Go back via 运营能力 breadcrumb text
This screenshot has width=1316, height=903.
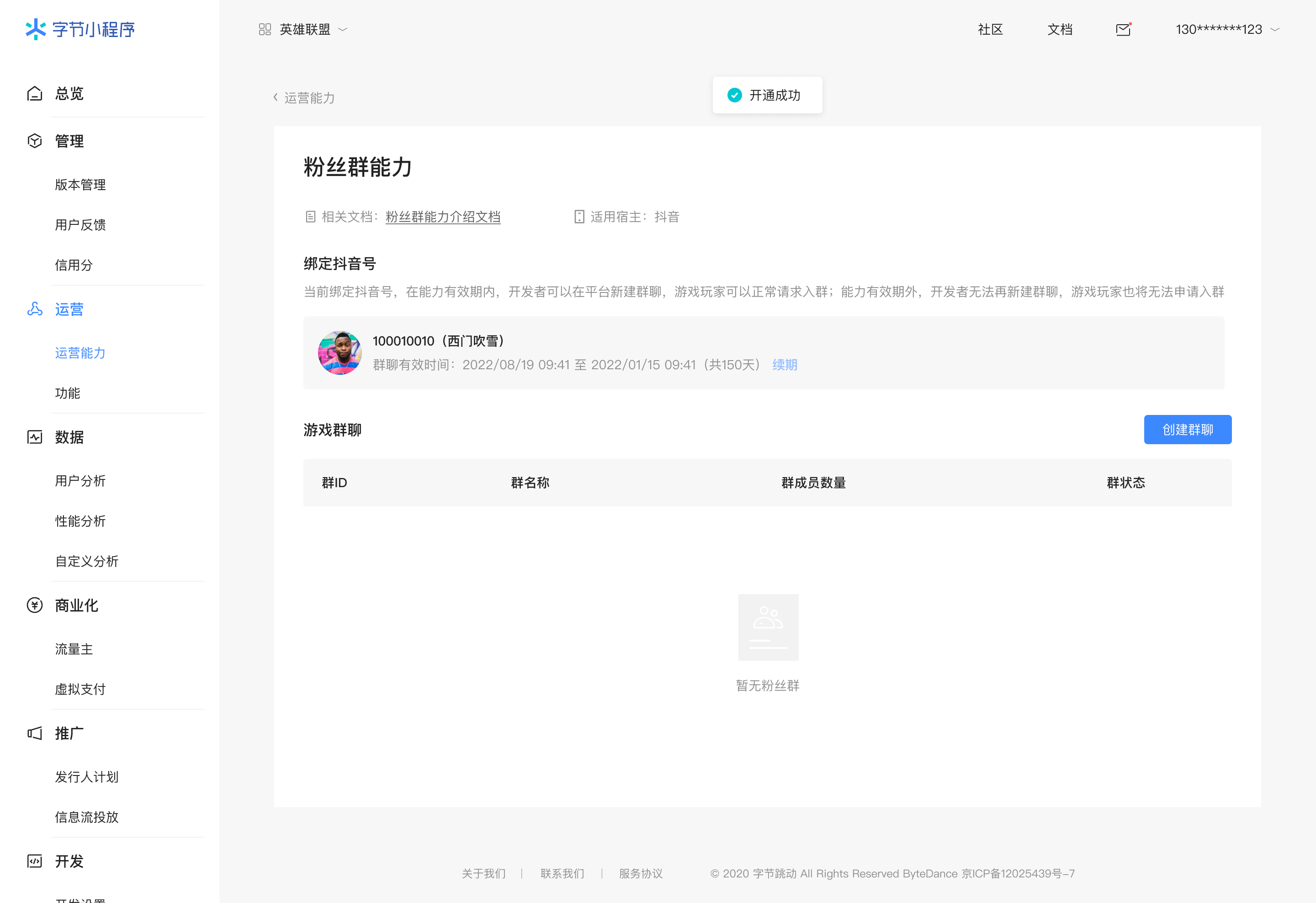309,97
